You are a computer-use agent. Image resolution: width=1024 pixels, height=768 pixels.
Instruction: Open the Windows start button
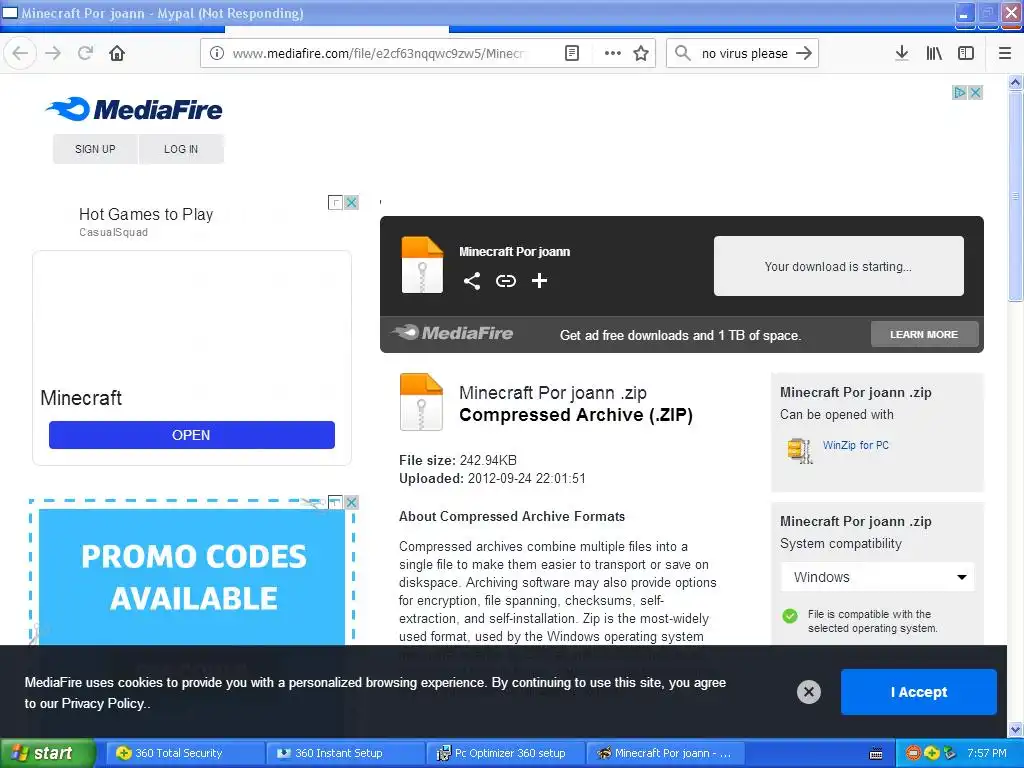(48, 754)
